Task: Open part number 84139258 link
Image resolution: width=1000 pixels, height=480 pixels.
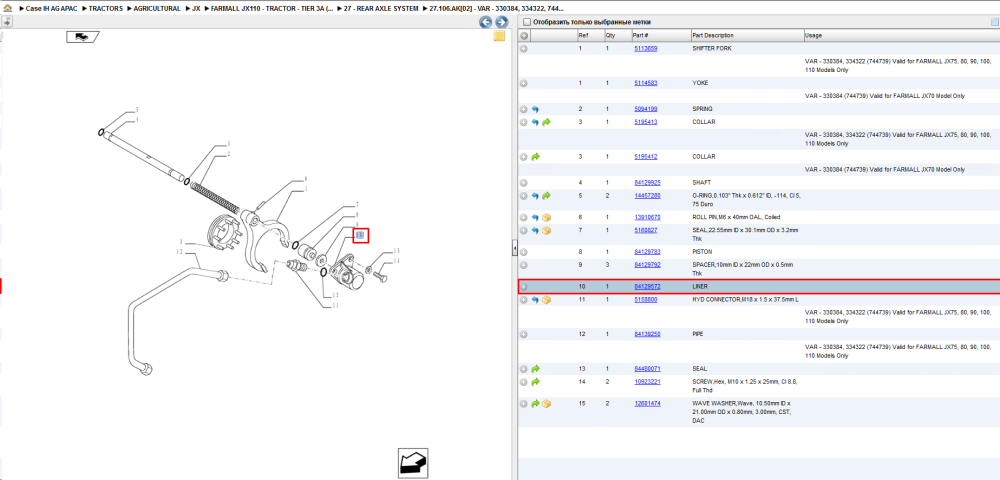Action: click(647, 334)
